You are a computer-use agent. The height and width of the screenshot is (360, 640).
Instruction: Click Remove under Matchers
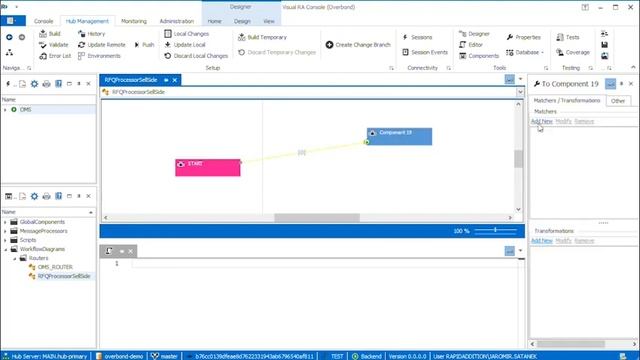pos(584,121)
